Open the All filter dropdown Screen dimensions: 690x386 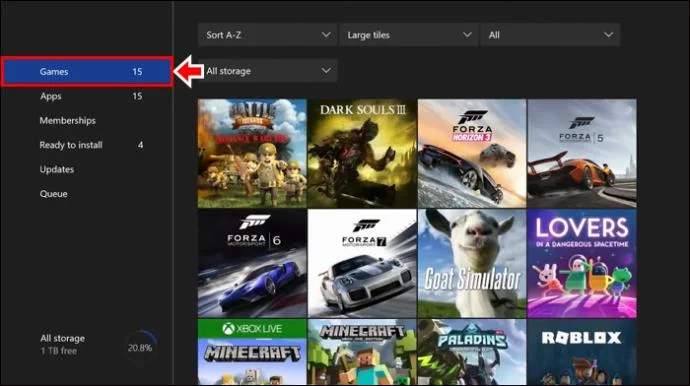click(550, 35)
